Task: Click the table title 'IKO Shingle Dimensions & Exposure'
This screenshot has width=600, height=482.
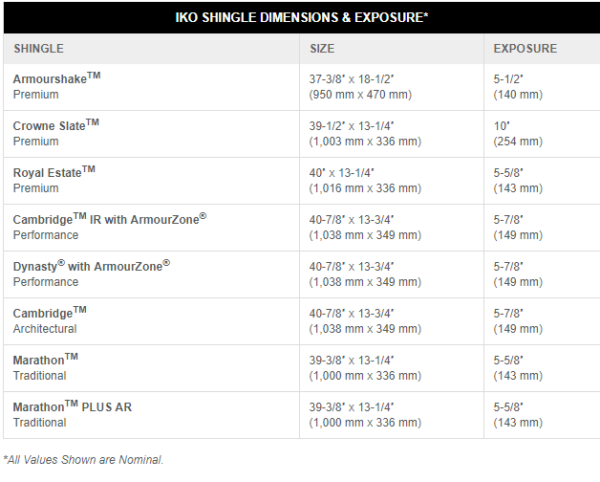Action: coord(302,17)
